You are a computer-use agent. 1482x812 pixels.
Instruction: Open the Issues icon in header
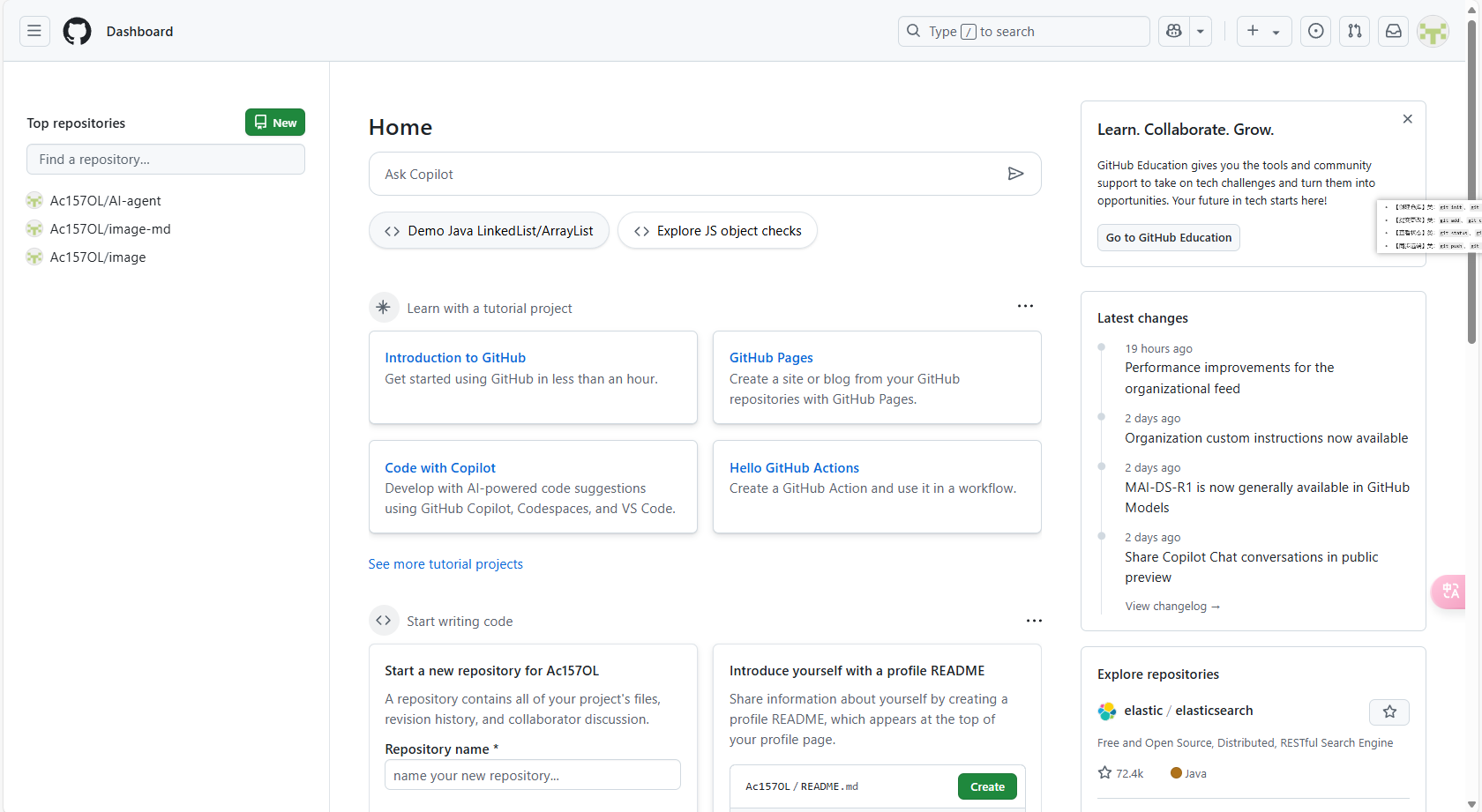(1315, 31)
